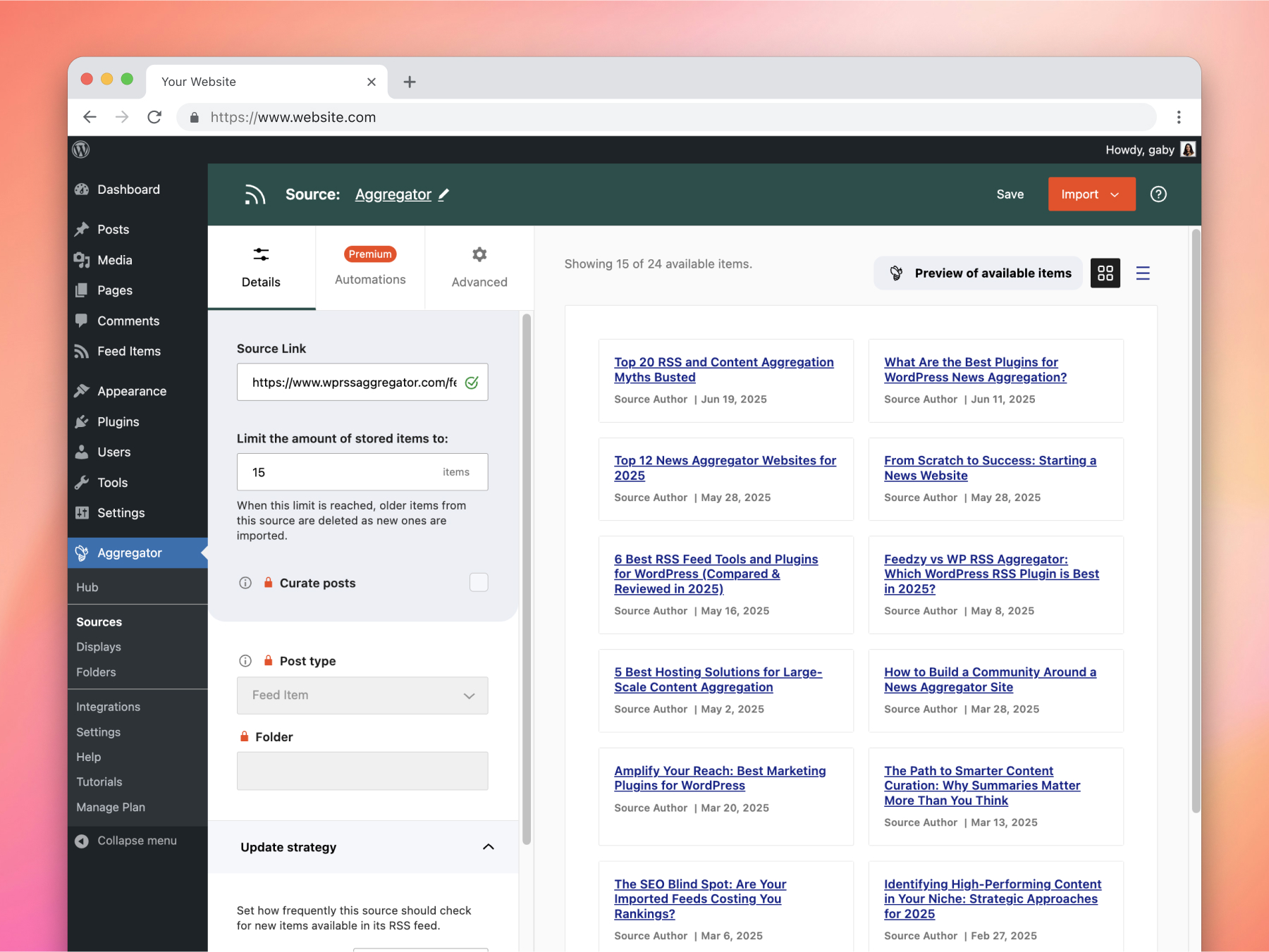Open Top 12 News Aggregator Websites article
The image size is (1269, 952).
(x=725, y=468)
